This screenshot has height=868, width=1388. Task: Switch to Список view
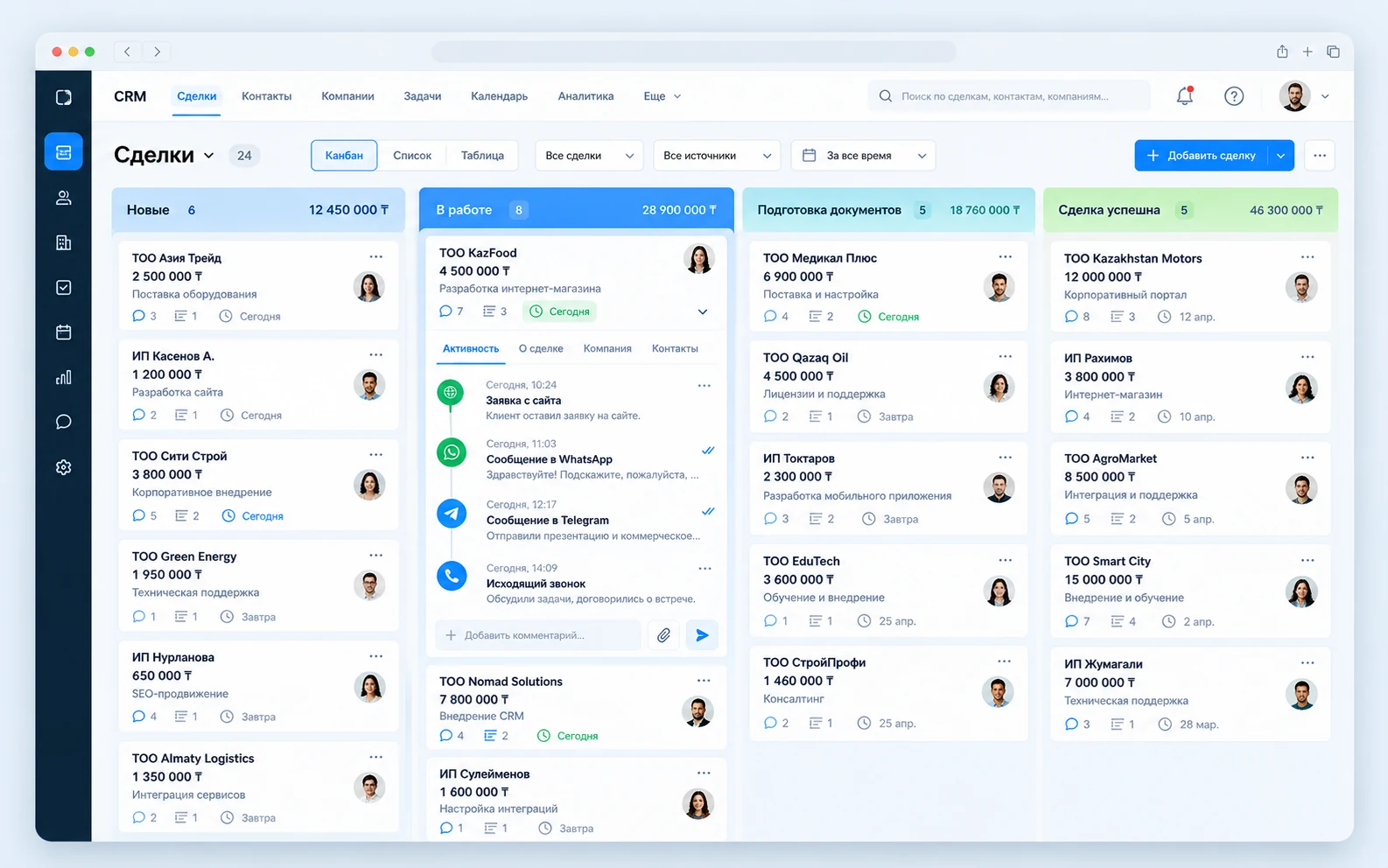pyautogui.click(x=412, y=156)
